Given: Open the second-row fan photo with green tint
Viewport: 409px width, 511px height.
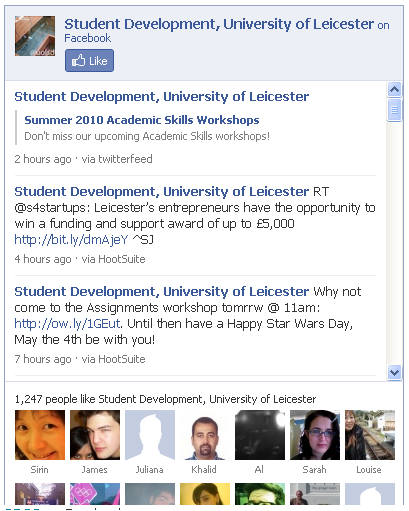Looking at the screenshot, I should click(260, 494).
